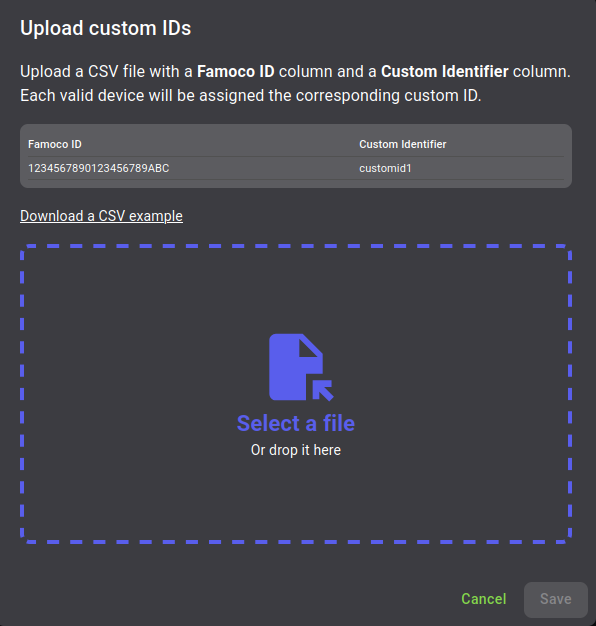Click the 'Upload custom IDs' dialog title
Viewport: 596px width, 626px height.
105,28
